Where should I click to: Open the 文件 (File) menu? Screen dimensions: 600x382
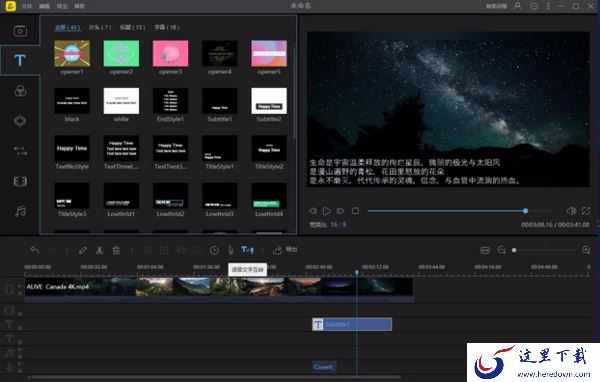pyautogui.click(x=27, y=6)
